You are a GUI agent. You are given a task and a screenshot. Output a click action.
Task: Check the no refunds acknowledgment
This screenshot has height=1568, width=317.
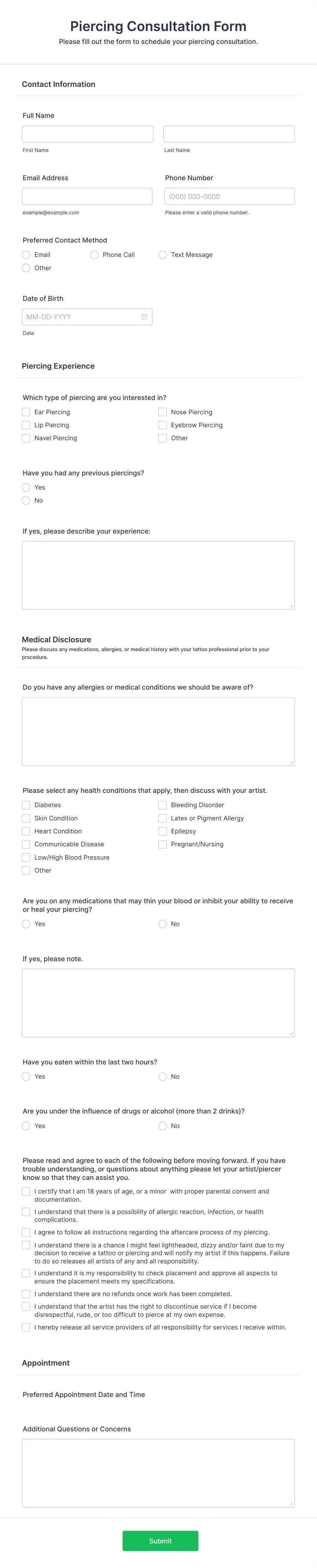tap(26, 1294)
